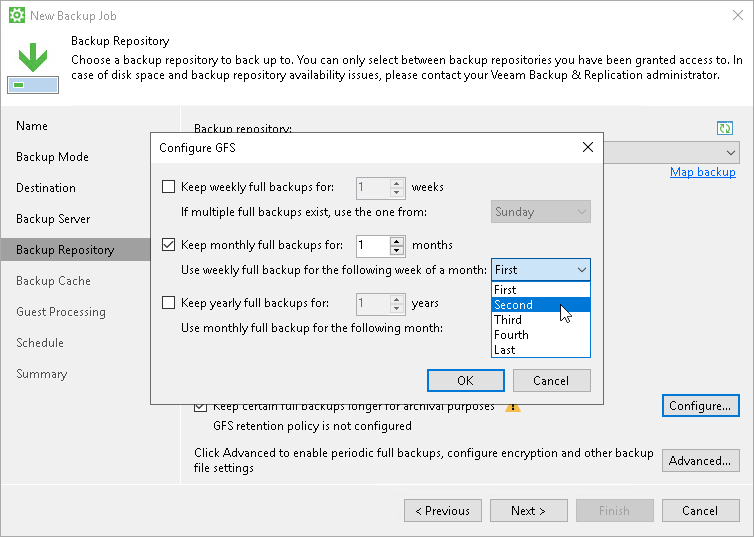Click the green download arrow repository icon
754x537 pixels.
tap(33, 68)
